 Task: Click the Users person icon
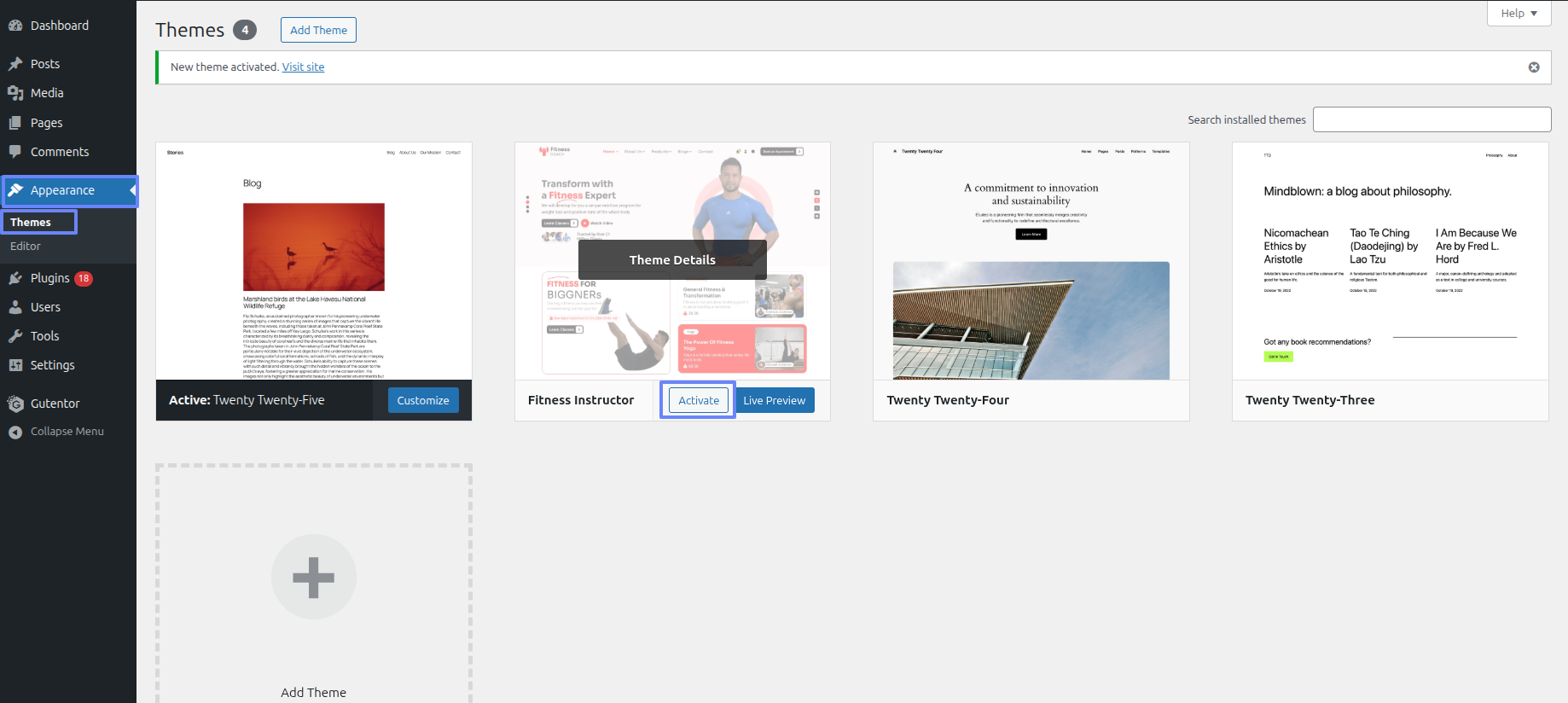[15, 307]
